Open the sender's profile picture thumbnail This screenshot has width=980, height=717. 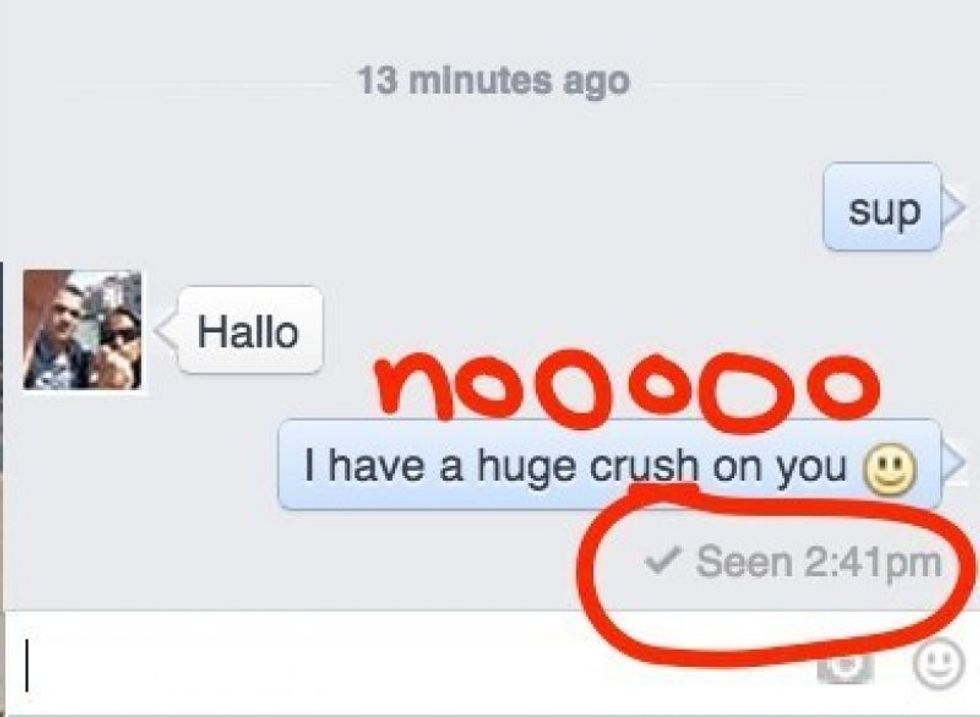(x=82, y=329)
